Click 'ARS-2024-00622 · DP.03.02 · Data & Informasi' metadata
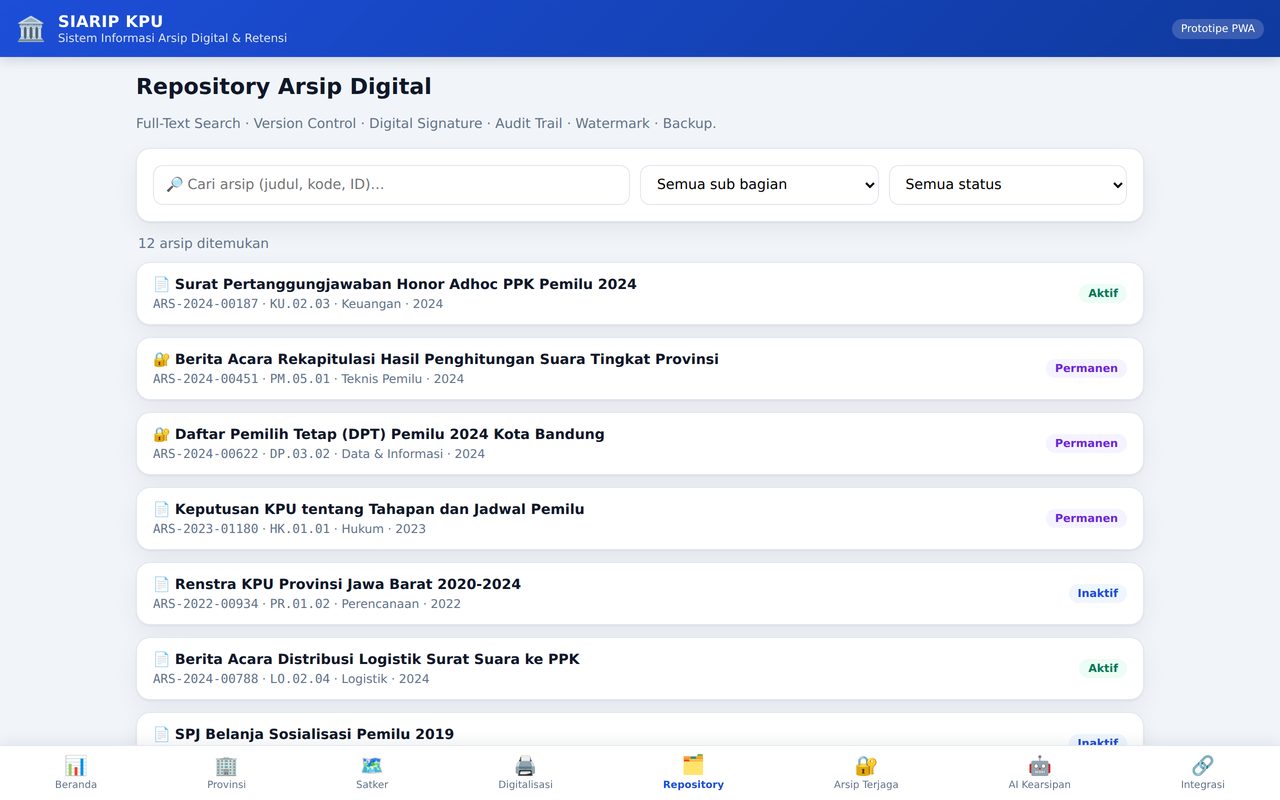The image size is (1280, 800). click(319, 454)
